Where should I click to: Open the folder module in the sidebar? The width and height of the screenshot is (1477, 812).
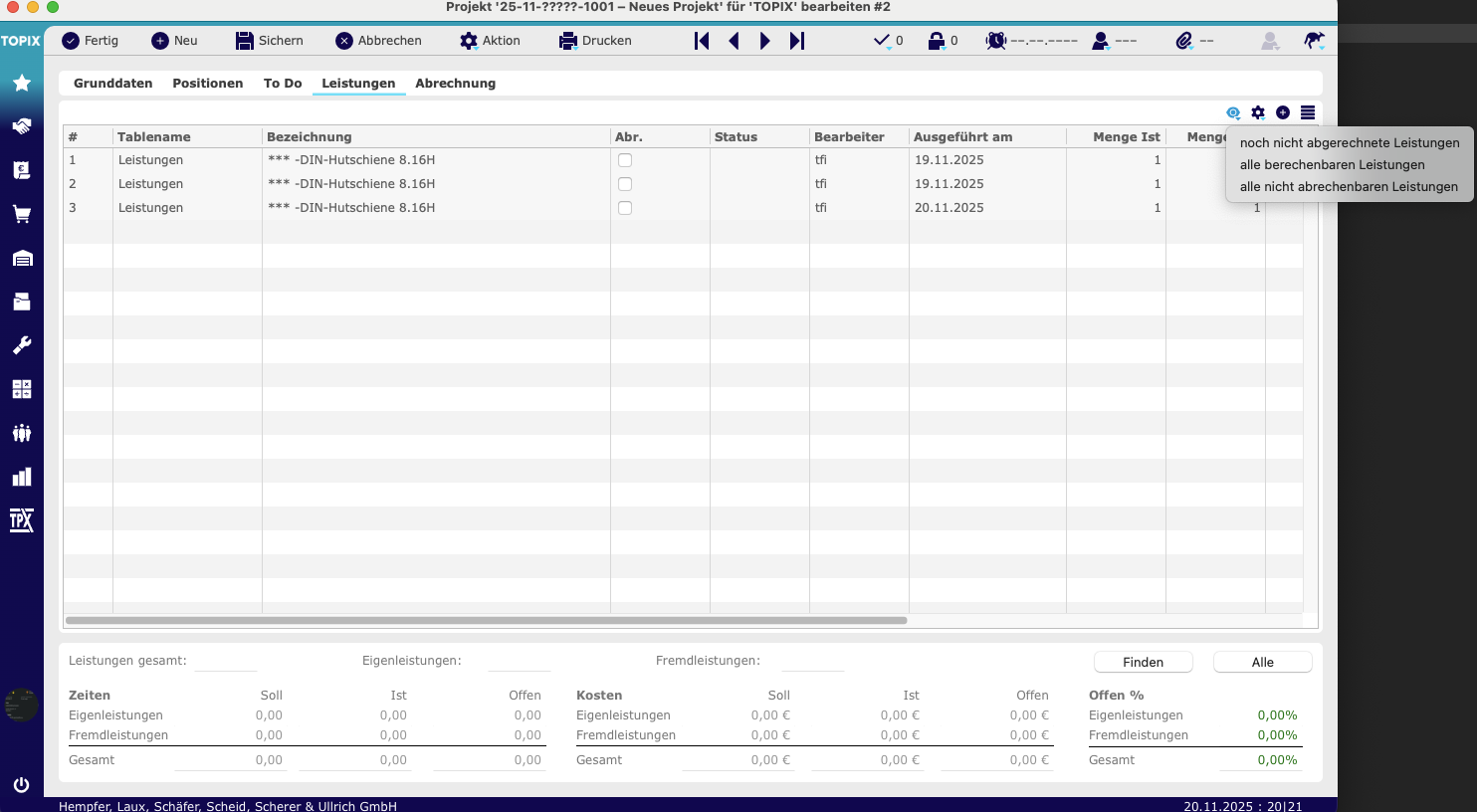coord(22,302)
